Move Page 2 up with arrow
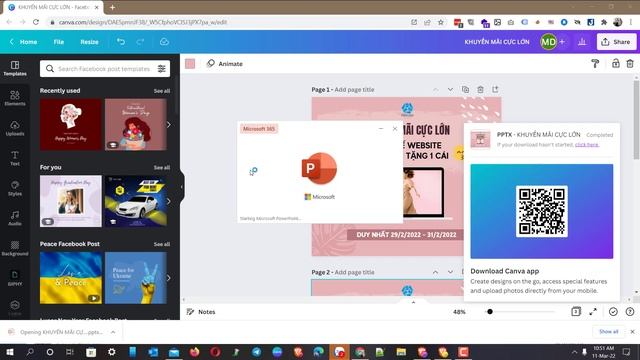 click(x=436, y=272)
